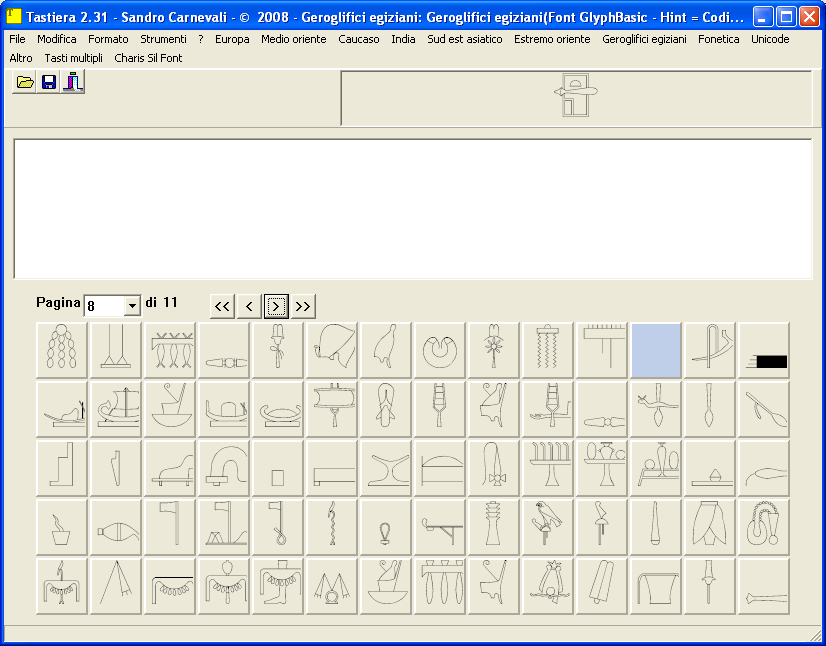
Task: Insert the T-shaped comb rake hieroglyph
Action: coord(602,350)
